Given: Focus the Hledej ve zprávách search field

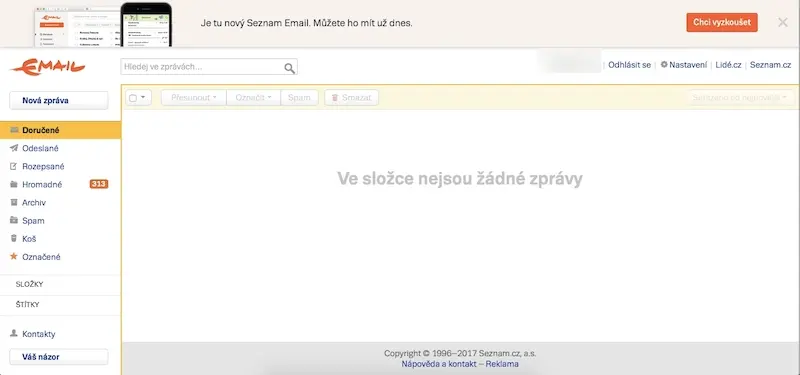Looking at the screenshot, I should (x=202, y=67).
